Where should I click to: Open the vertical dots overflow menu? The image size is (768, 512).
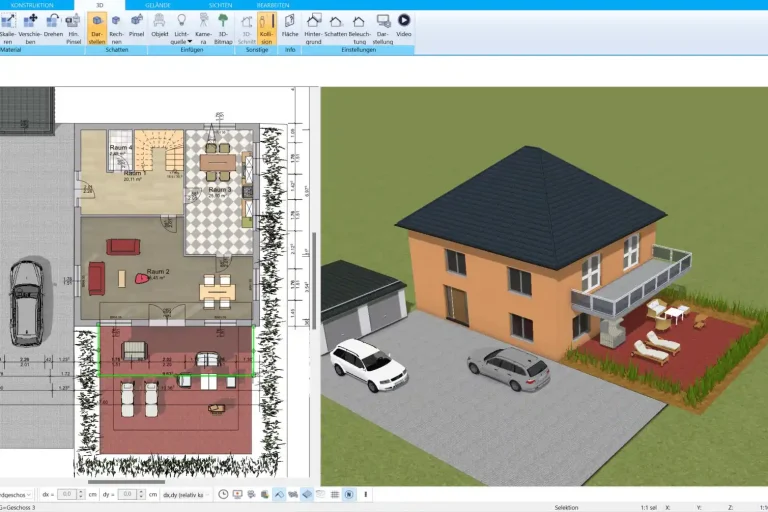pos(365,494)
